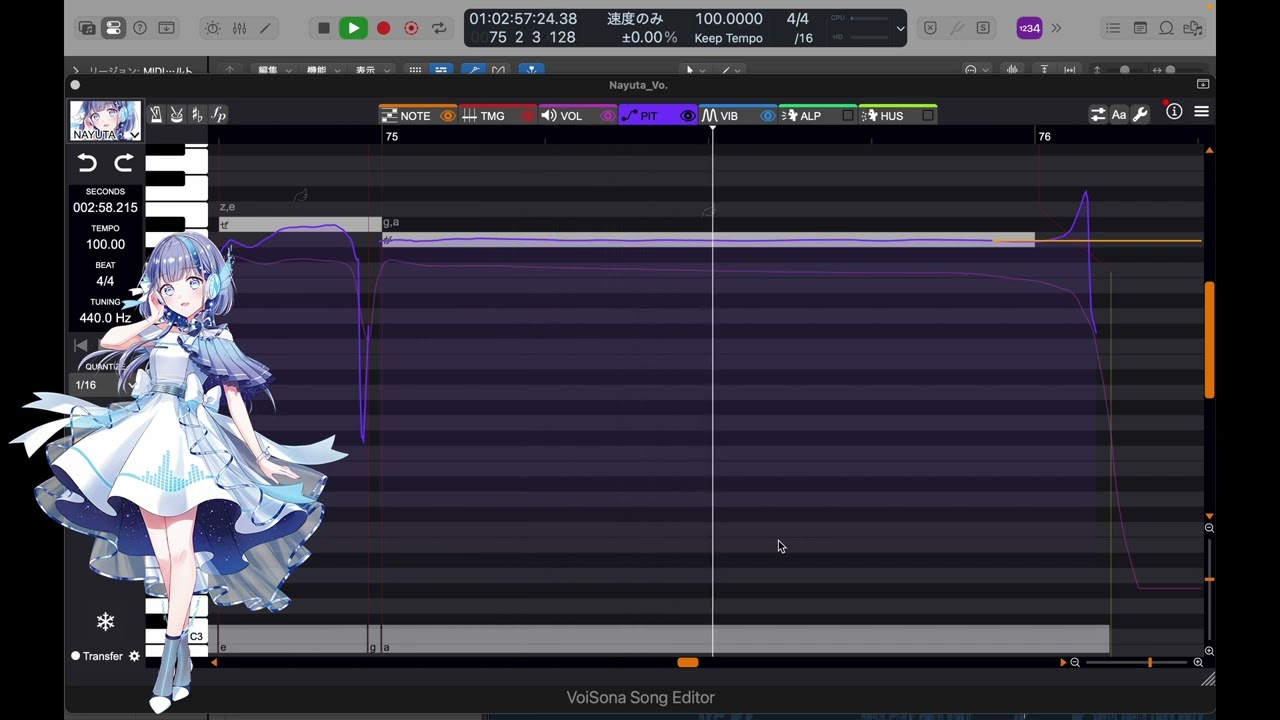The height and width of the screenshot is (720, 1280).
Task: Click the Stop button in Logic transport
Action: (x=323, y=28)
